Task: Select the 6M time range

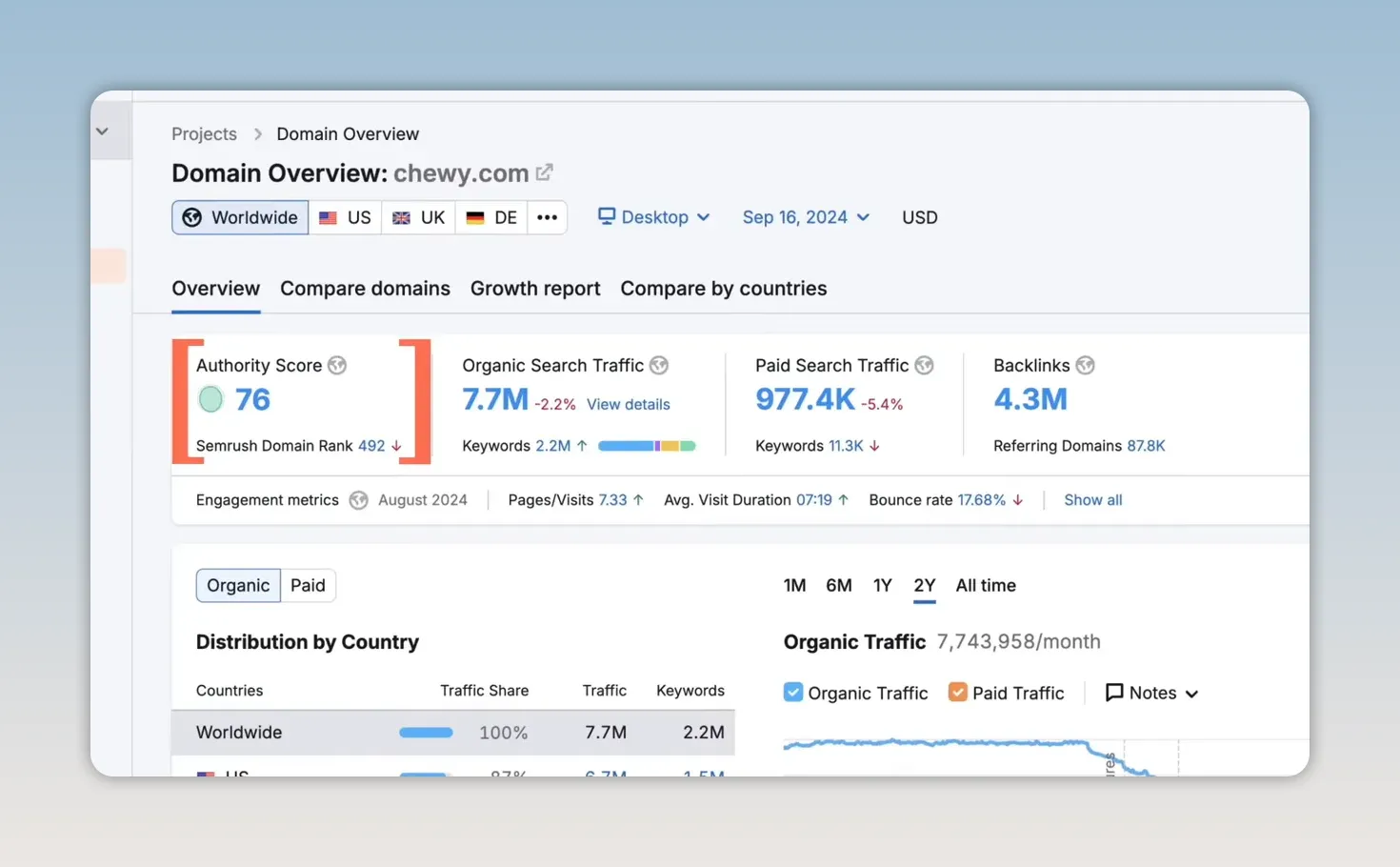Action: [x=839, y=585]
